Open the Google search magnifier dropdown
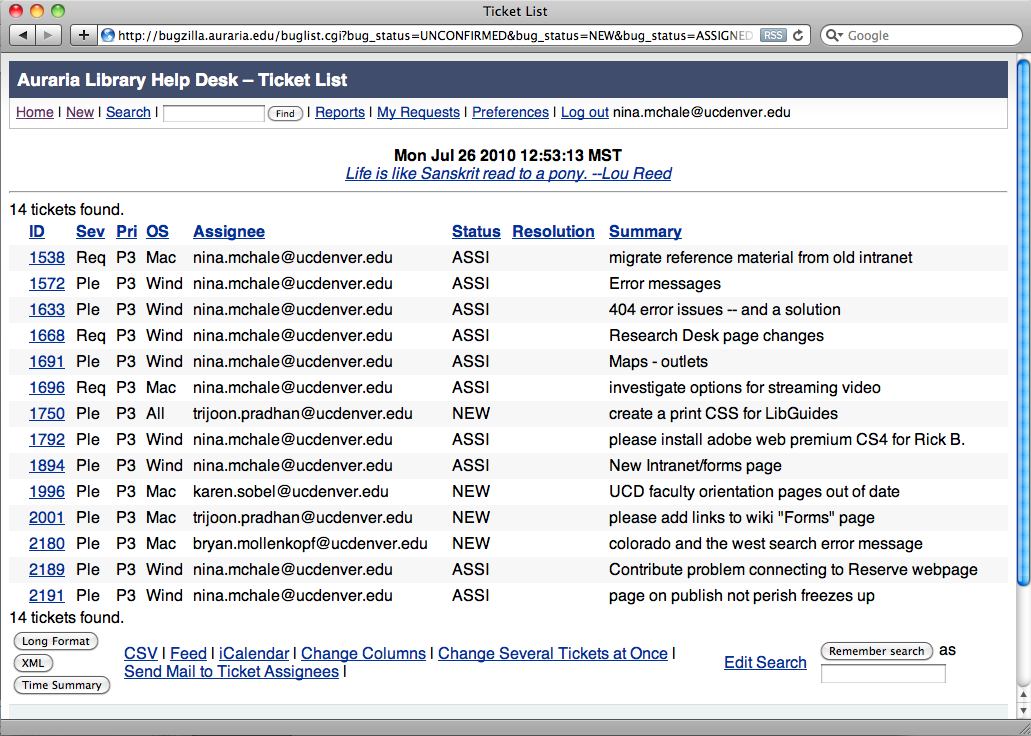This screenshot has width=1031, height=736. 834,35
